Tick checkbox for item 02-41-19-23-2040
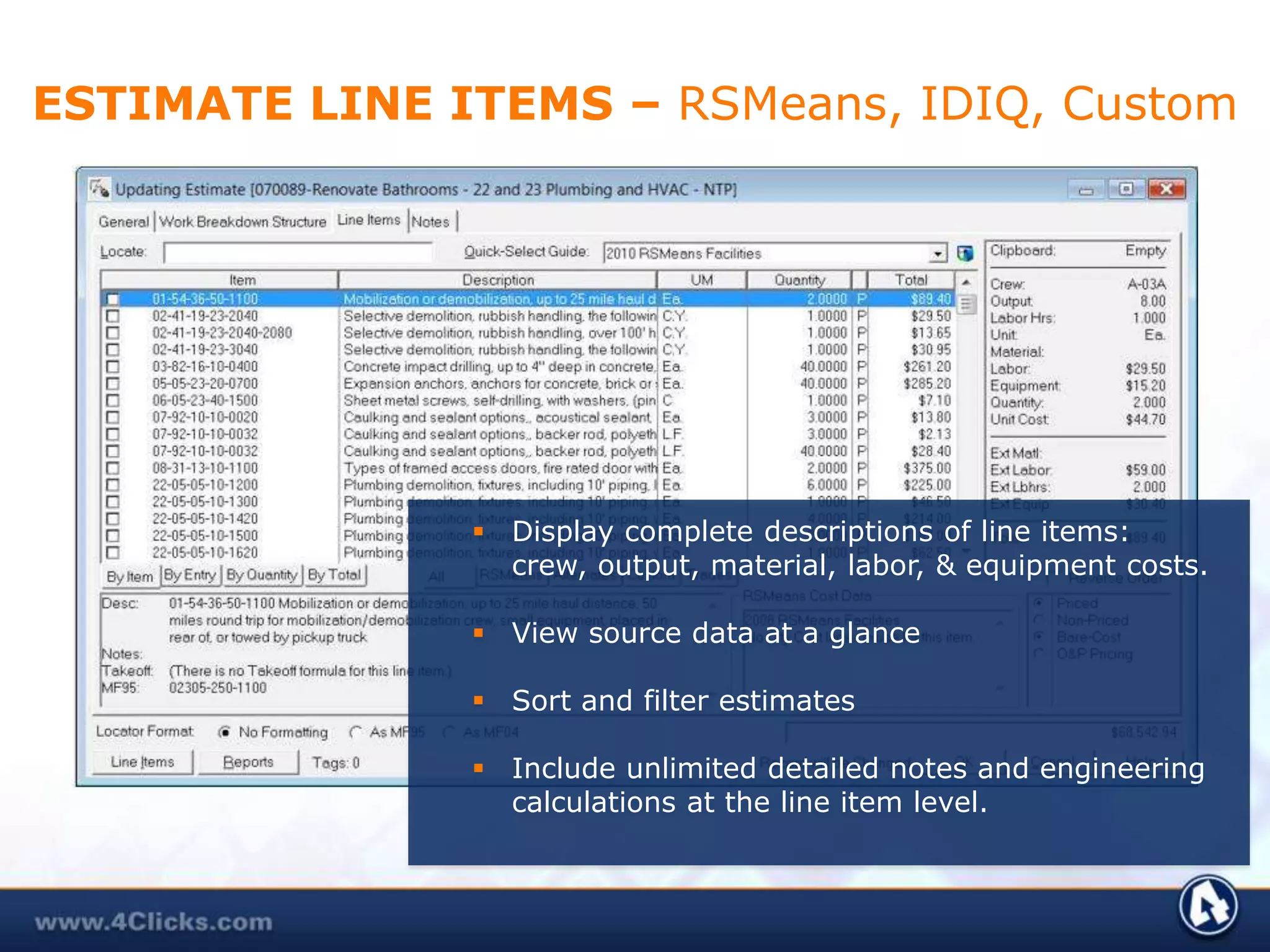Image resolution: width=1270 pixels, height=952 pixels. coord(113,316)
